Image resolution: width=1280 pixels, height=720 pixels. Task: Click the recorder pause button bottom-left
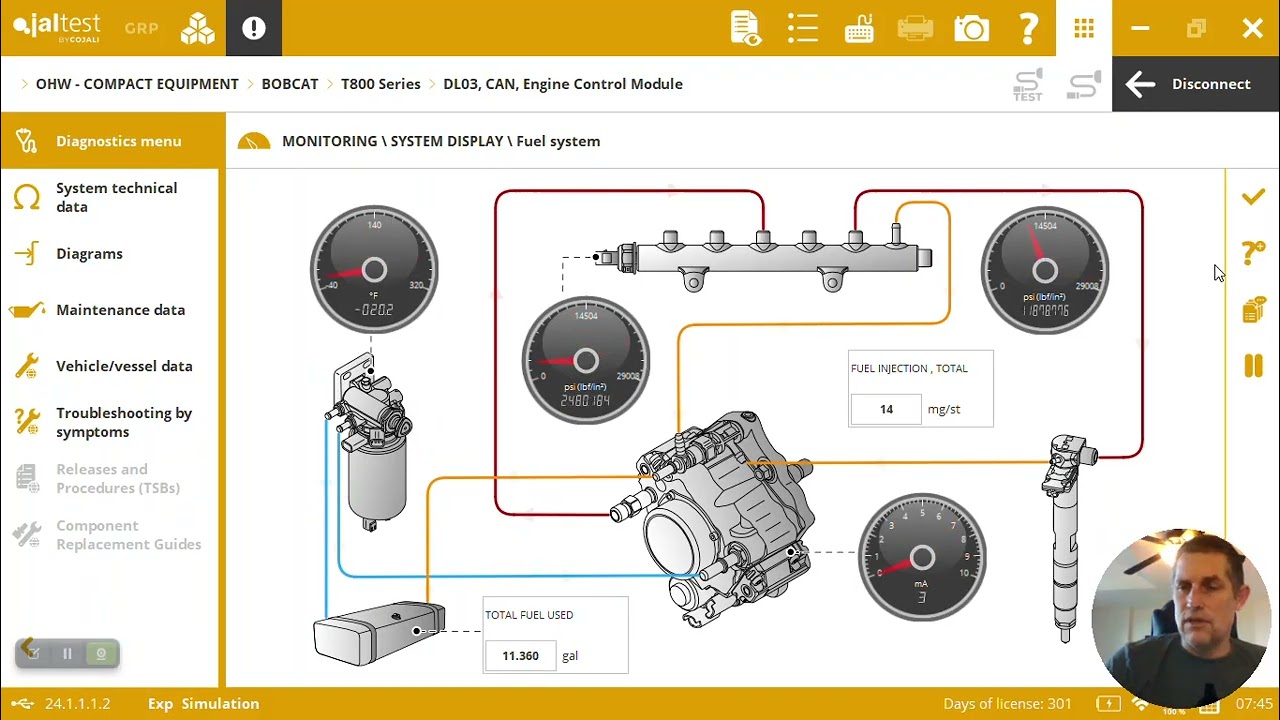coord(67,654)
